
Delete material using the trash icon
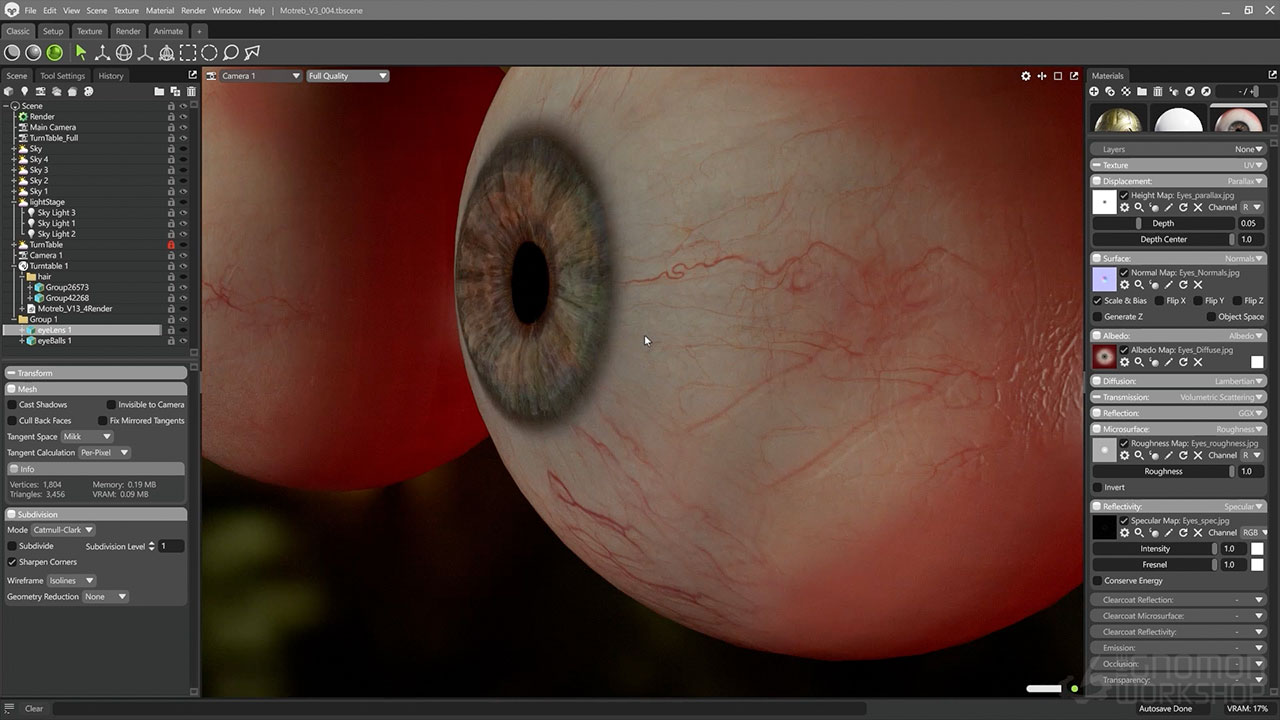tap(1158, 92)
